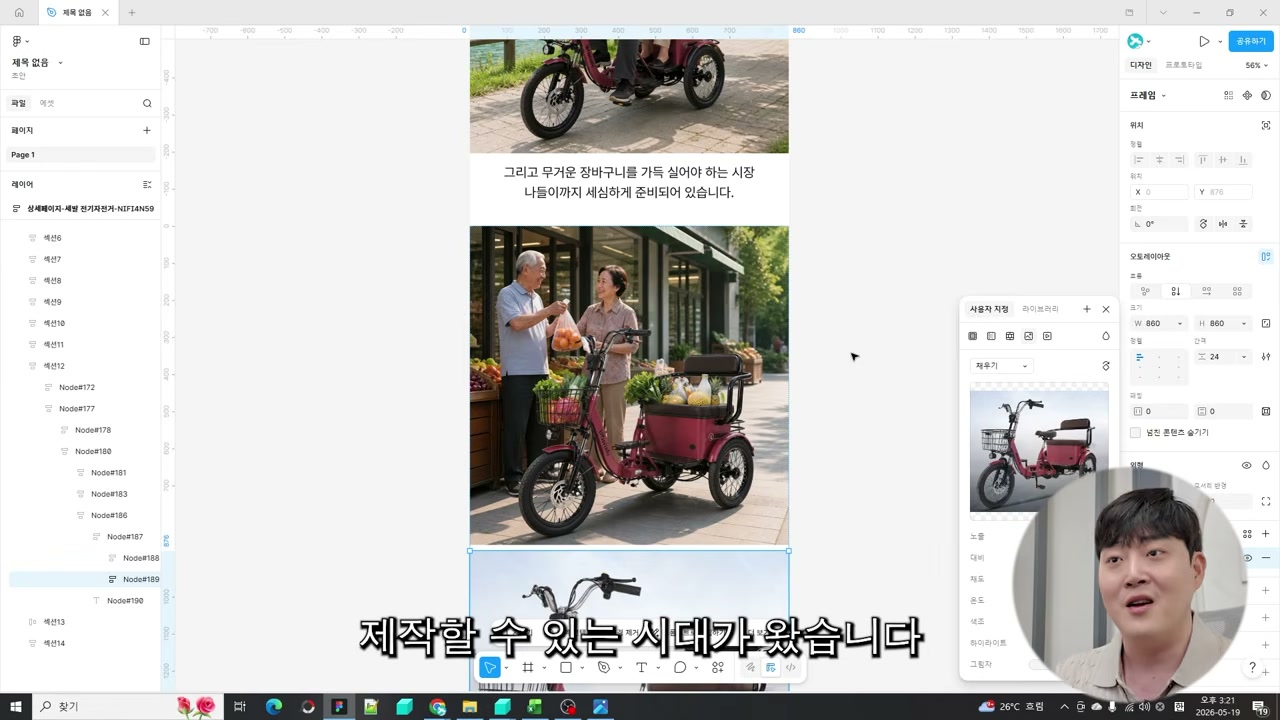Open the Actions components tool
1280x720 pixels.
click(717, 667)
